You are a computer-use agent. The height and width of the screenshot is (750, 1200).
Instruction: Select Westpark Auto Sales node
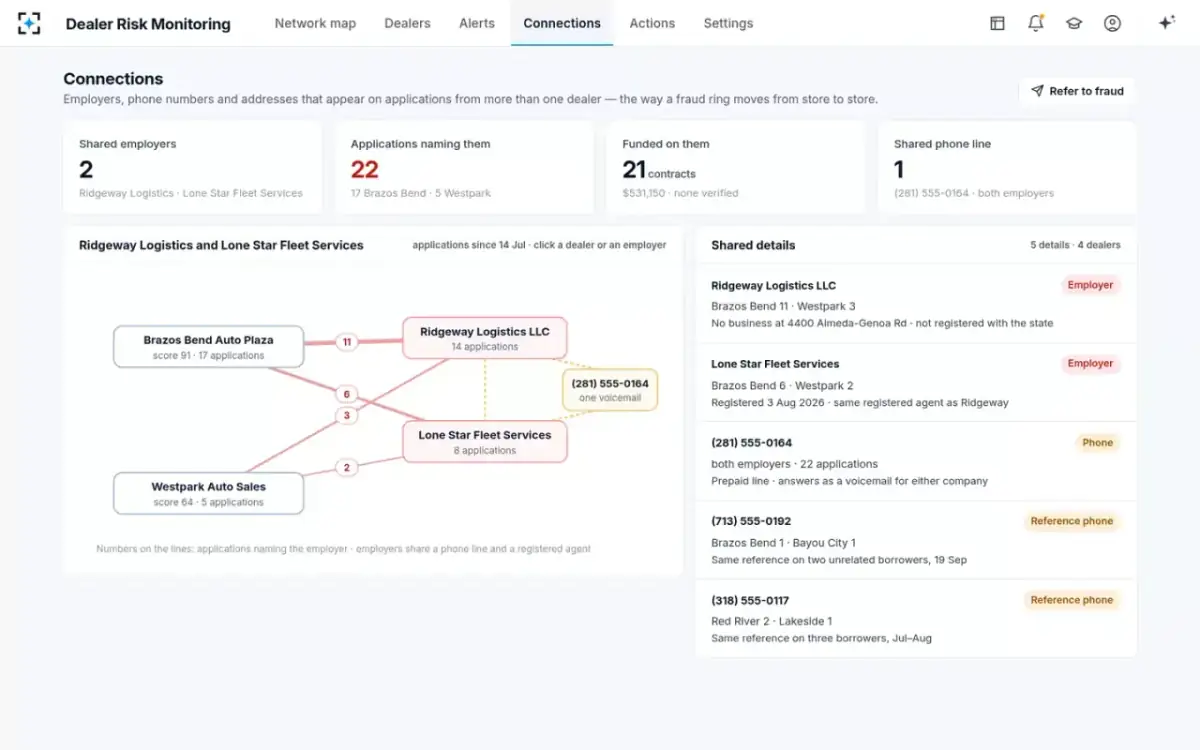(x=208, y=494)
